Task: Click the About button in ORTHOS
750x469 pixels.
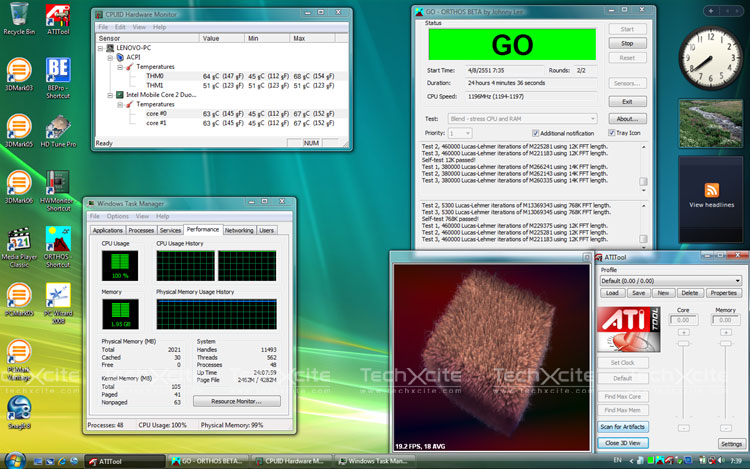Action: (x=627, y=119)
